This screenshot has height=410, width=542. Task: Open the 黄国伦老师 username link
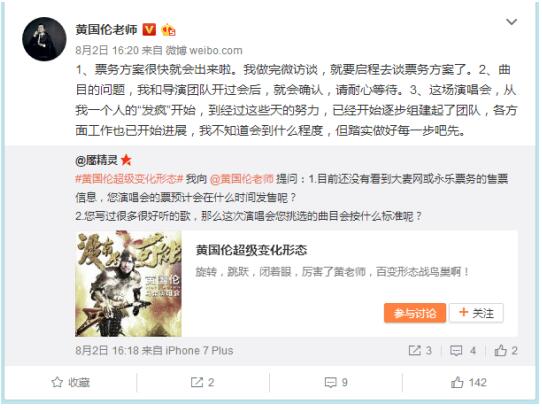click(x=106, y=30)
